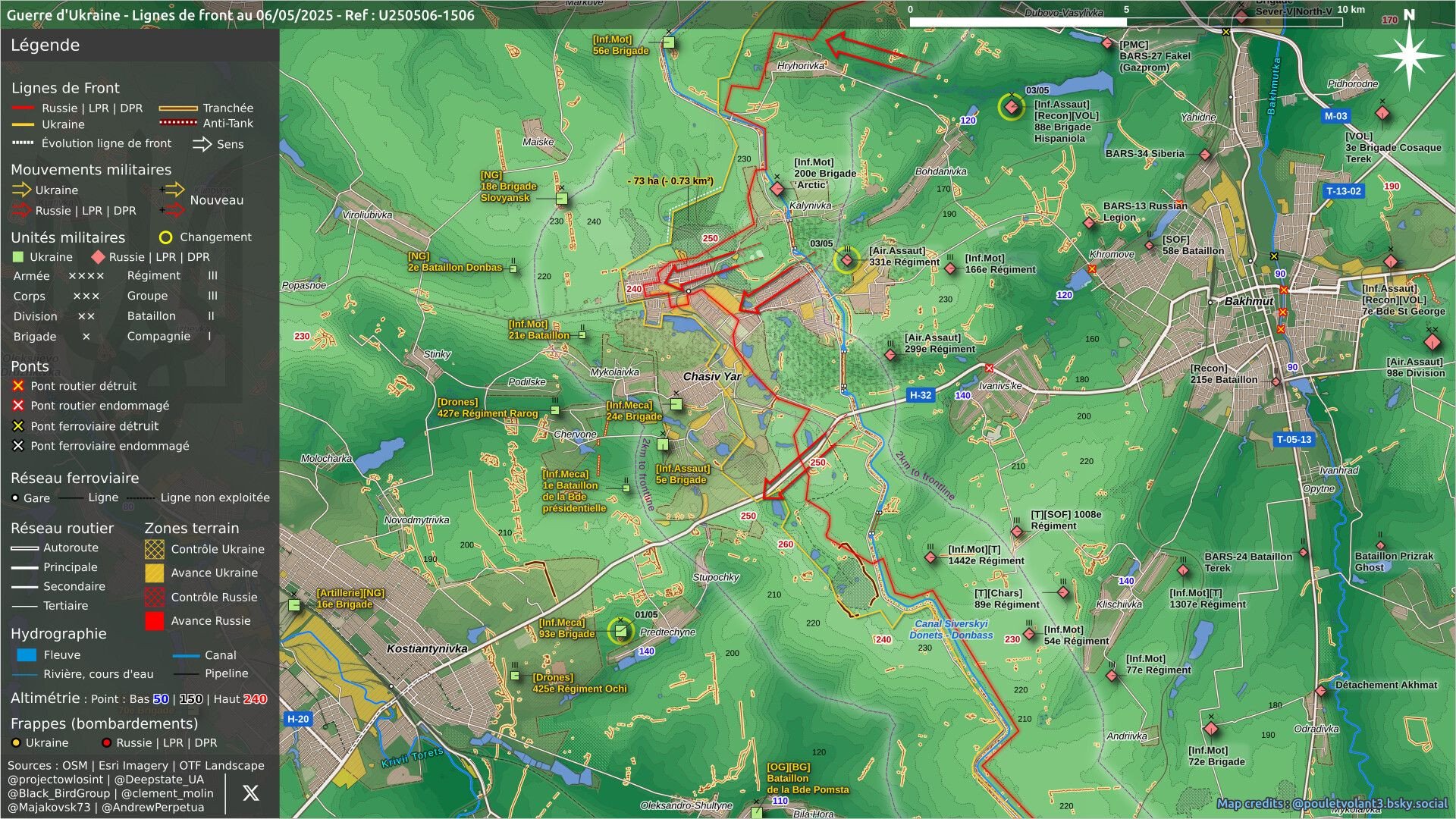Select the T-05-13 road shield
The image size is (1456, 819).
[x=1294, y=439]
